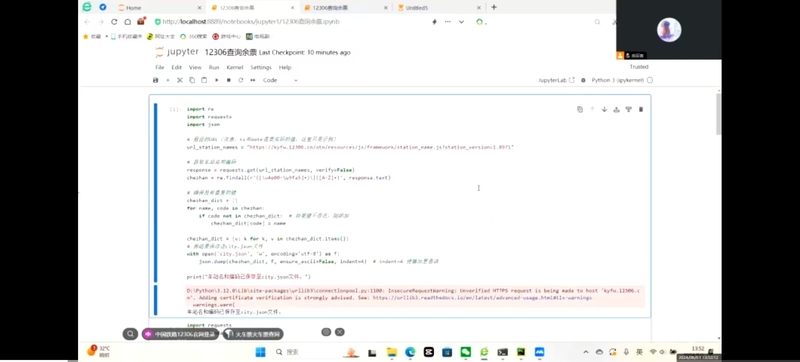The height and width of the screenshot is (362, 800).
Task: Paste the cell from the clipboard toolbar icon
Action: tap(204, 80)
